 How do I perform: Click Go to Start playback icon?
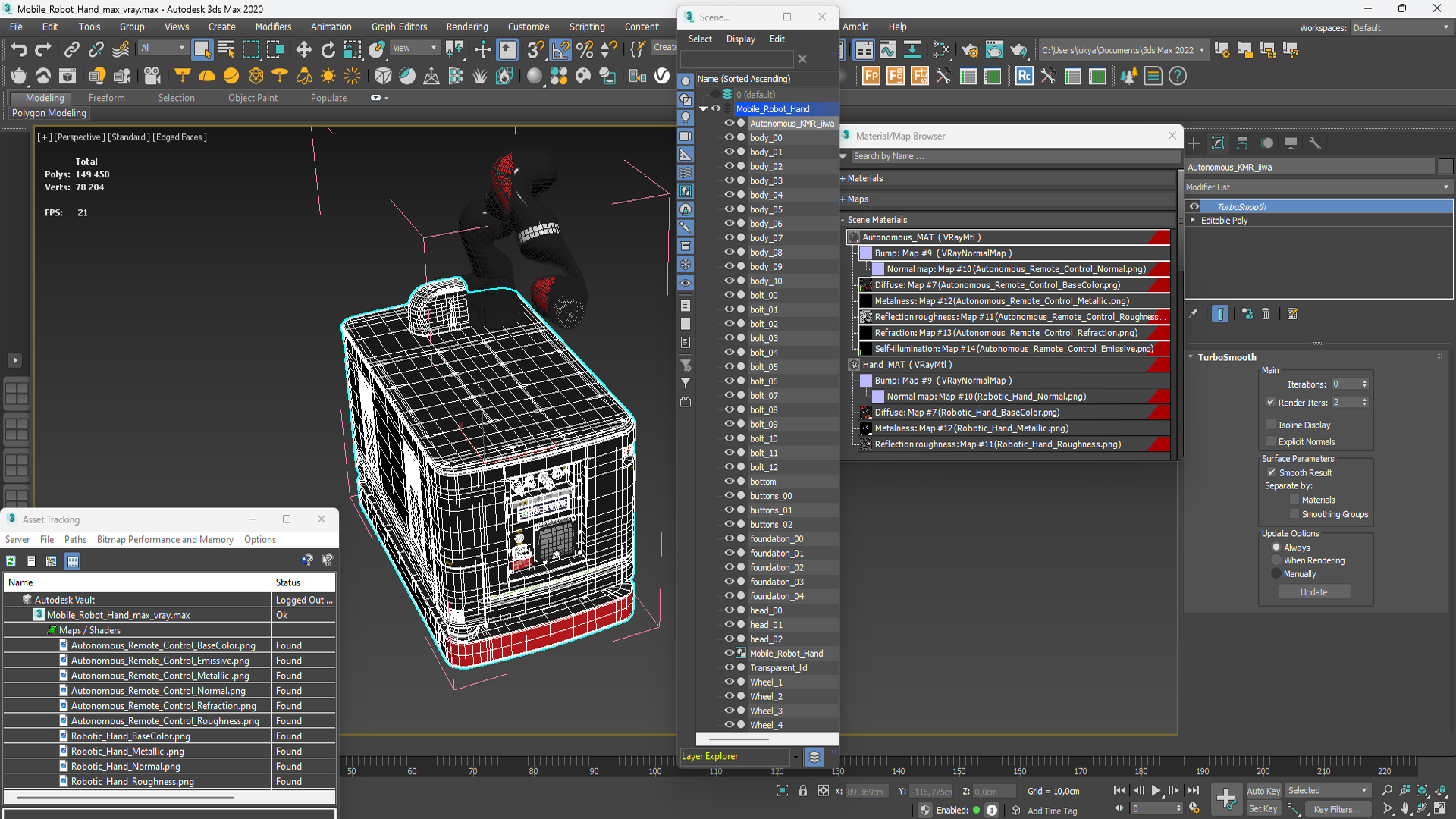1120,791
